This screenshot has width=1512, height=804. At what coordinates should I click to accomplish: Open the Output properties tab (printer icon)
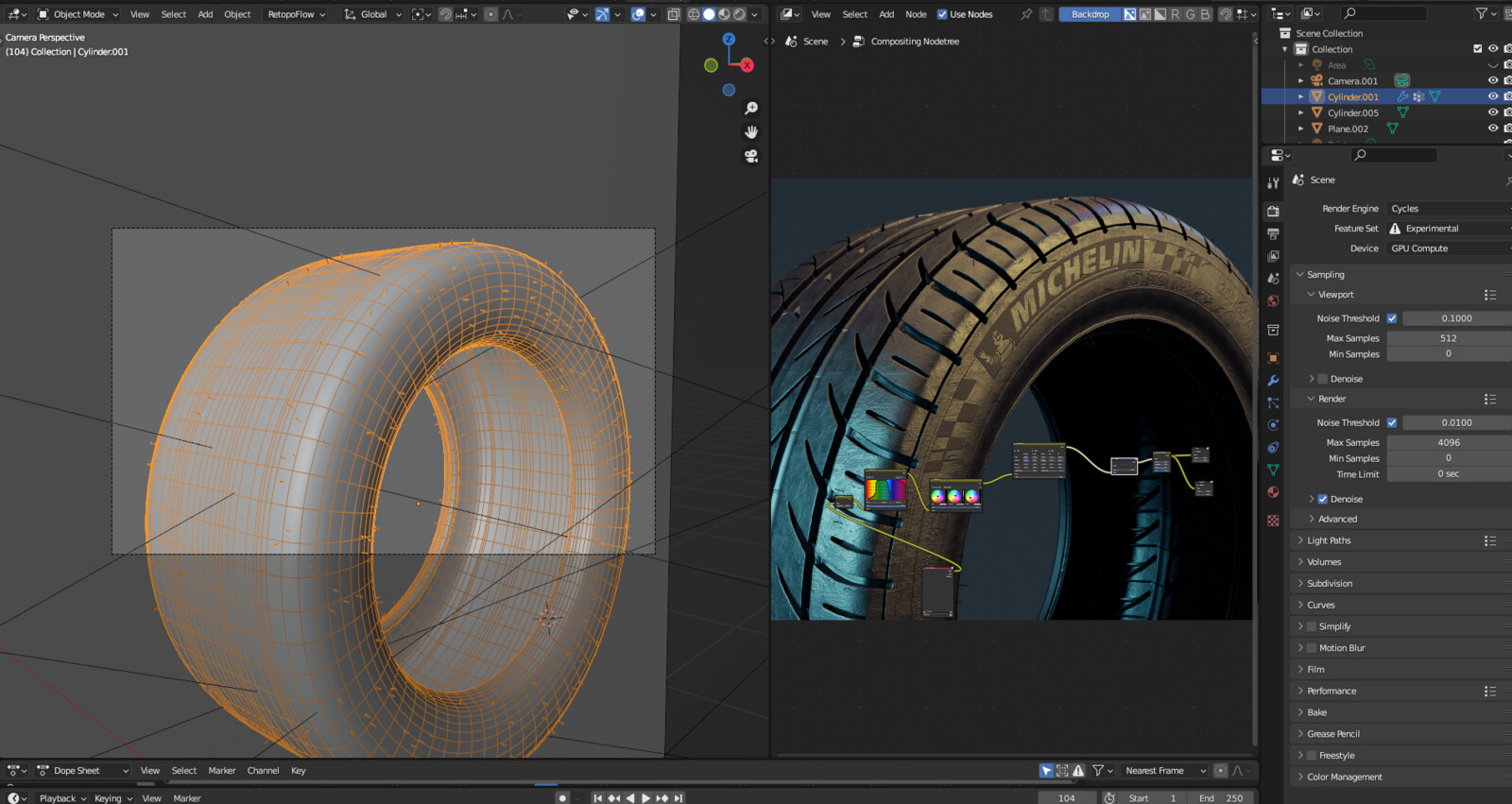click(x=1273, y=233)
